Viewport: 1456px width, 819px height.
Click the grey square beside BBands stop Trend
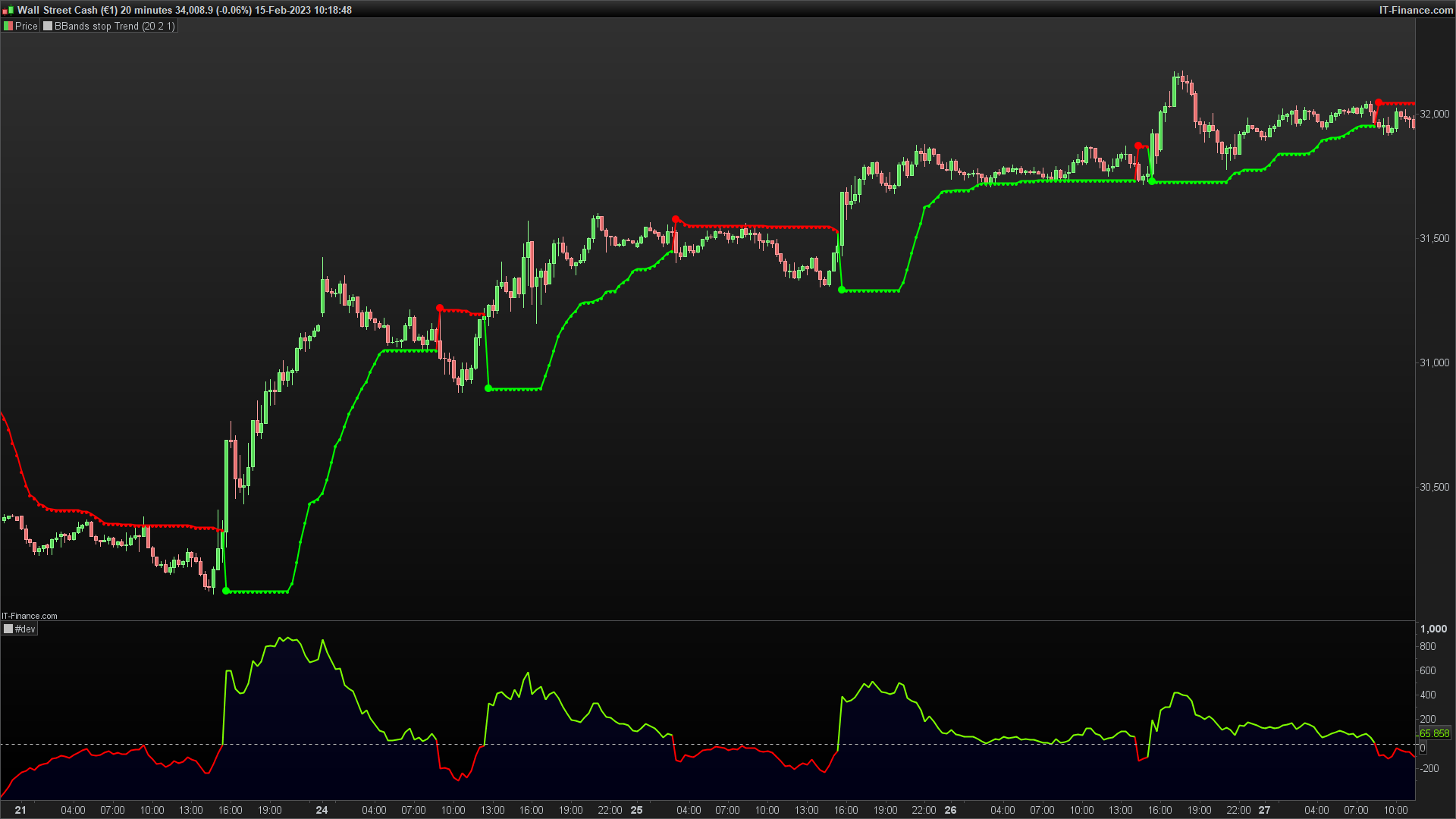pos(48,26)
